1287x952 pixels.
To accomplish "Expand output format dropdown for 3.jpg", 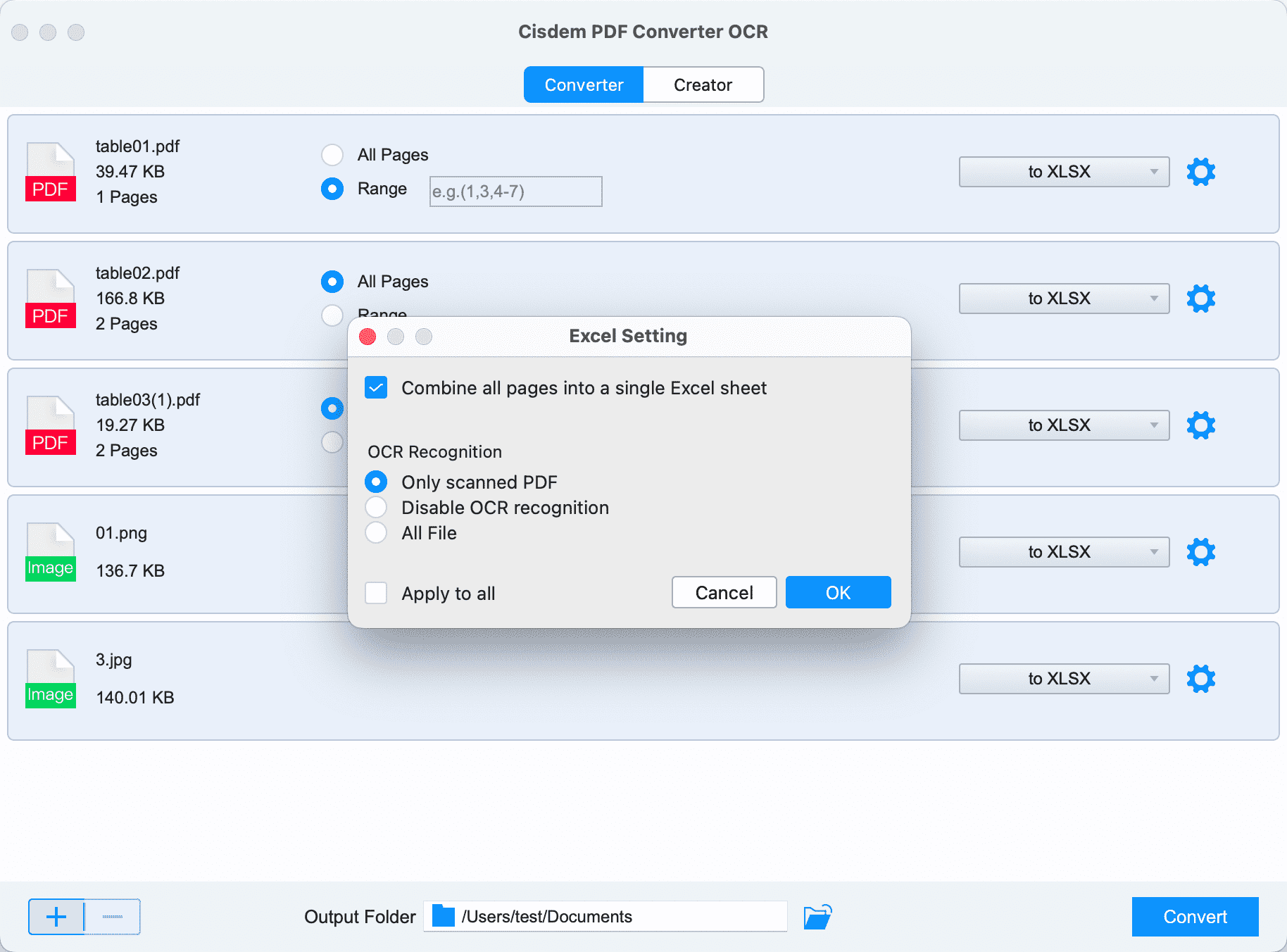I will click(x=1062, y=678).
